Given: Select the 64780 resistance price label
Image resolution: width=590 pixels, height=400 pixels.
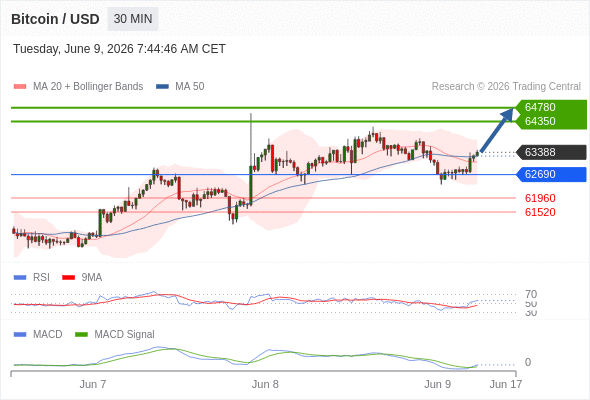Looking at the screenshot, I should coord(540,107).
